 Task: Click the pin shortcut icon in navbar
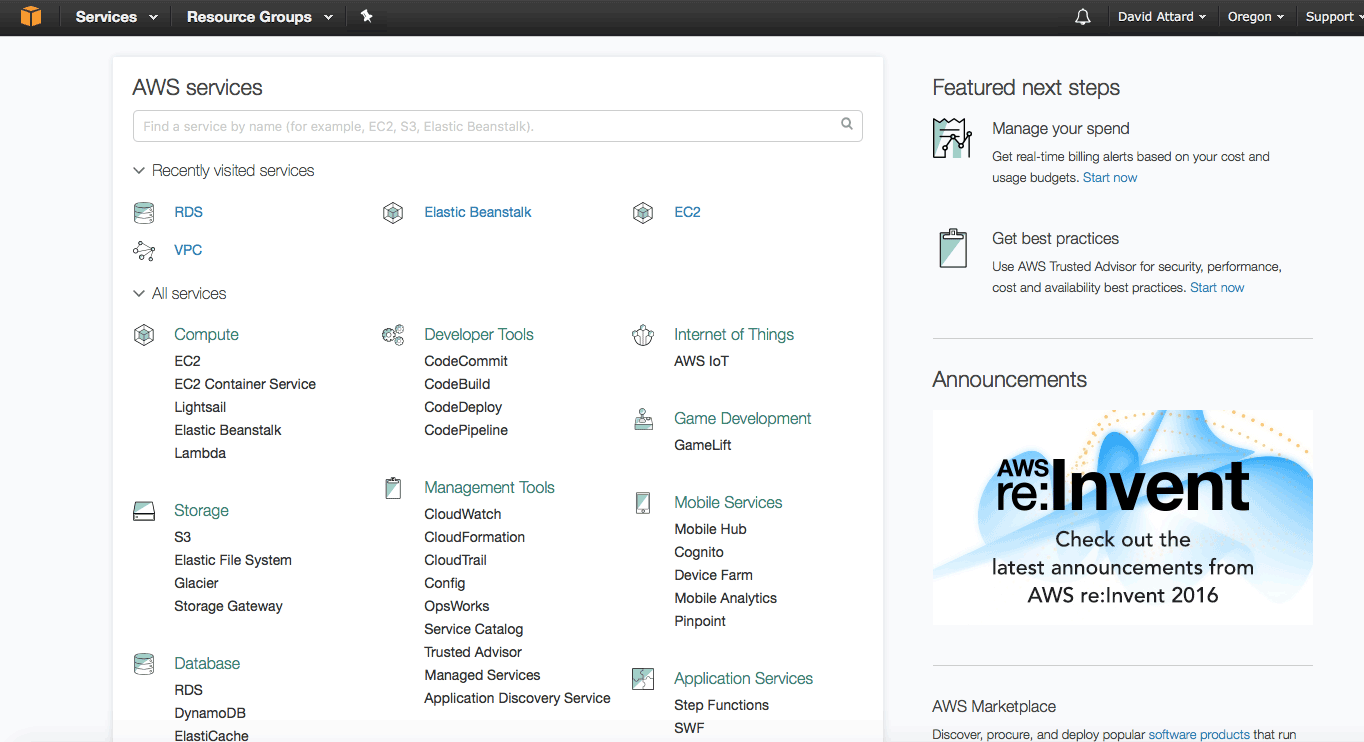pos(366,16)
